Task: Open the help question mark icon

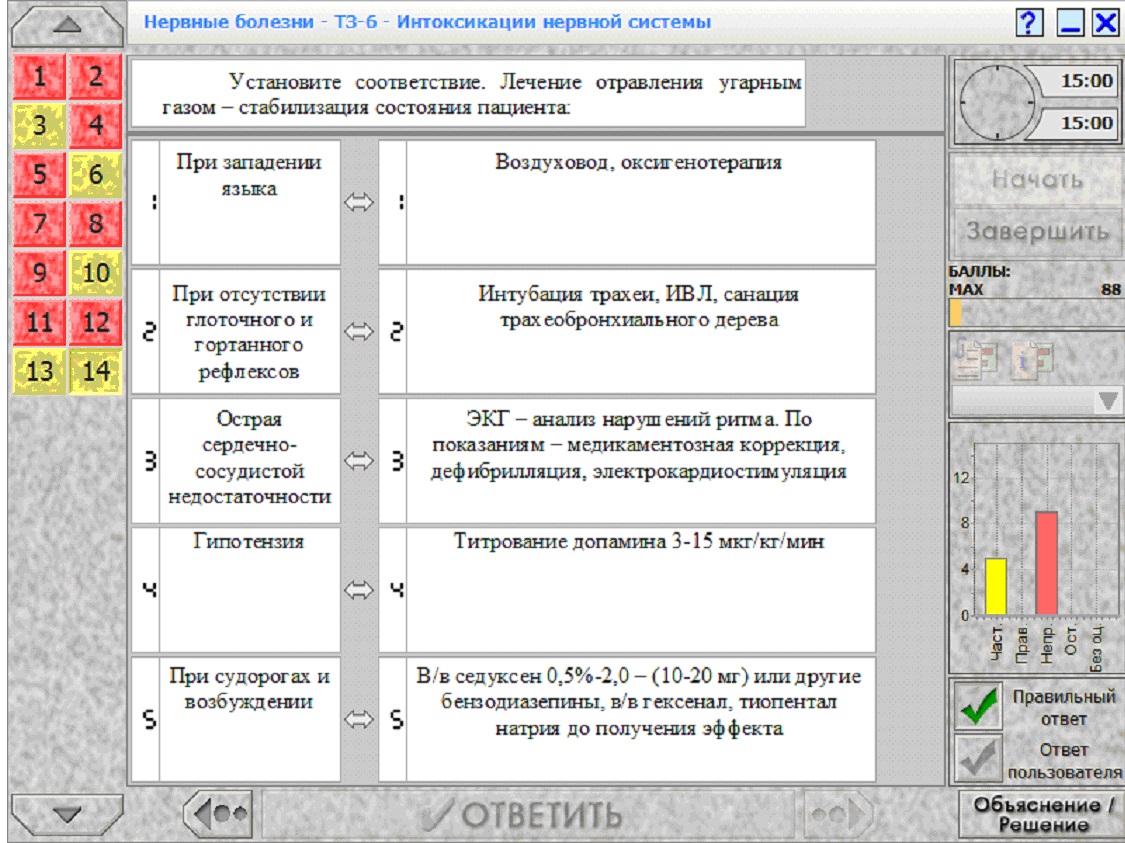Action: click(x=1029, y=22)
